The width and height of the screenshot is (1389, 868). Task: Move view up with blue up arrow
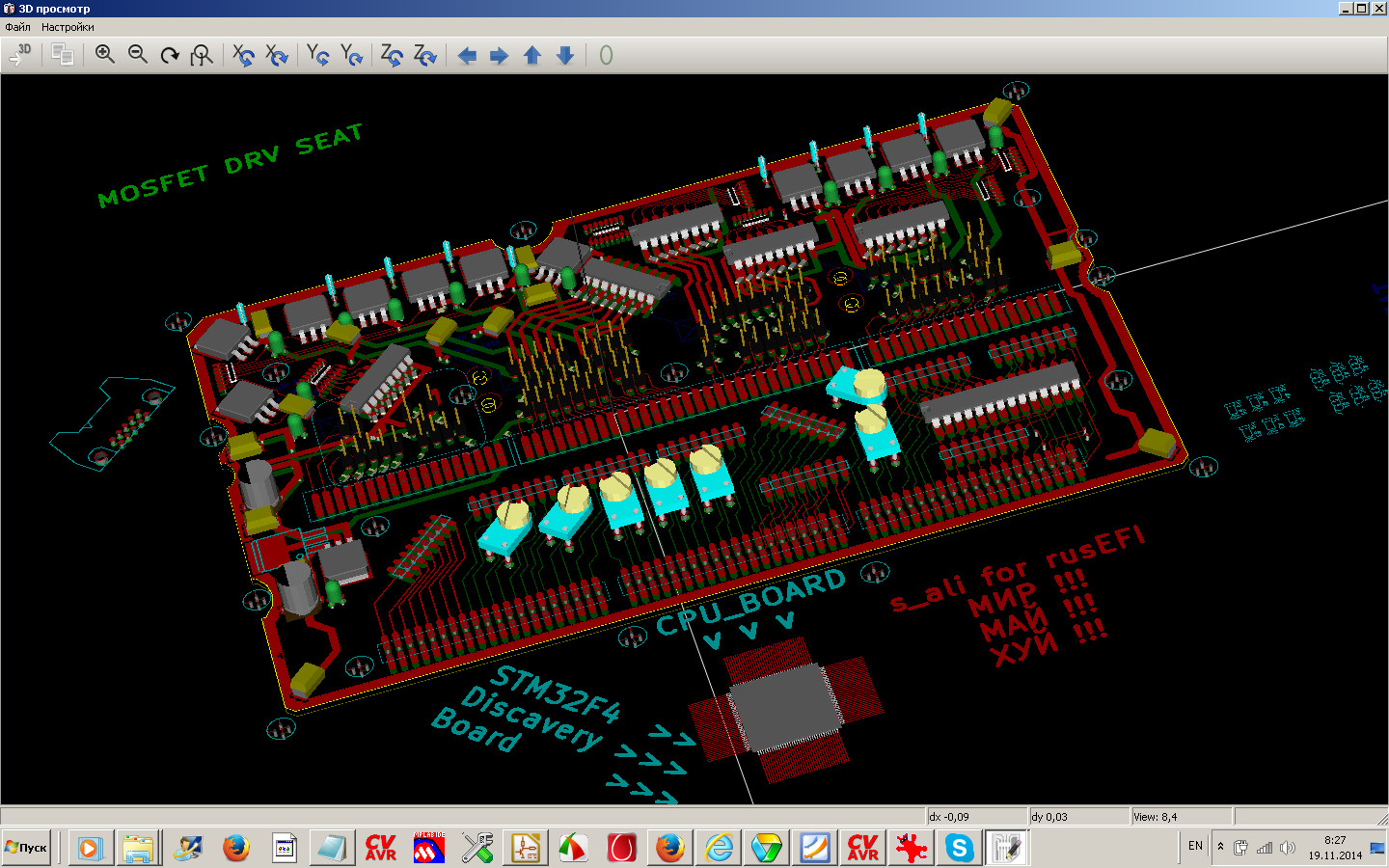(531, 55)
